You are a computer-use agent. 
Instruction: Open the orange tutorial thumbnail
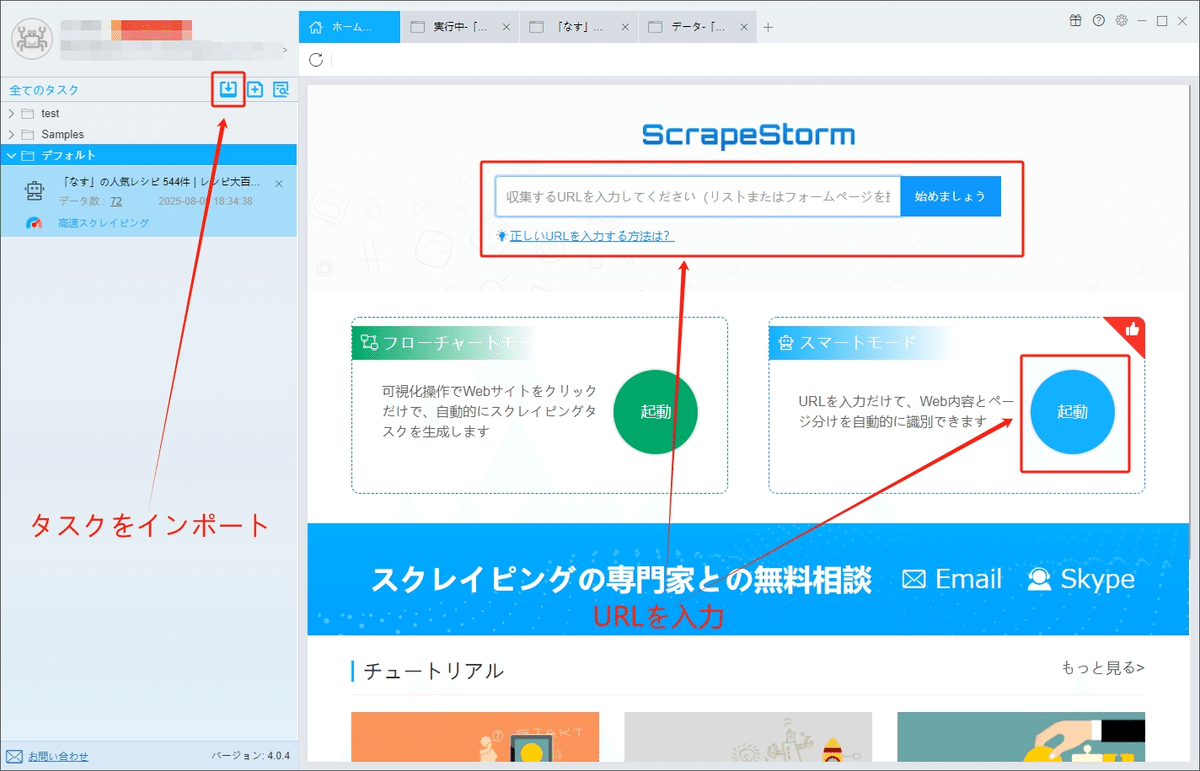[x=475, y=736]
